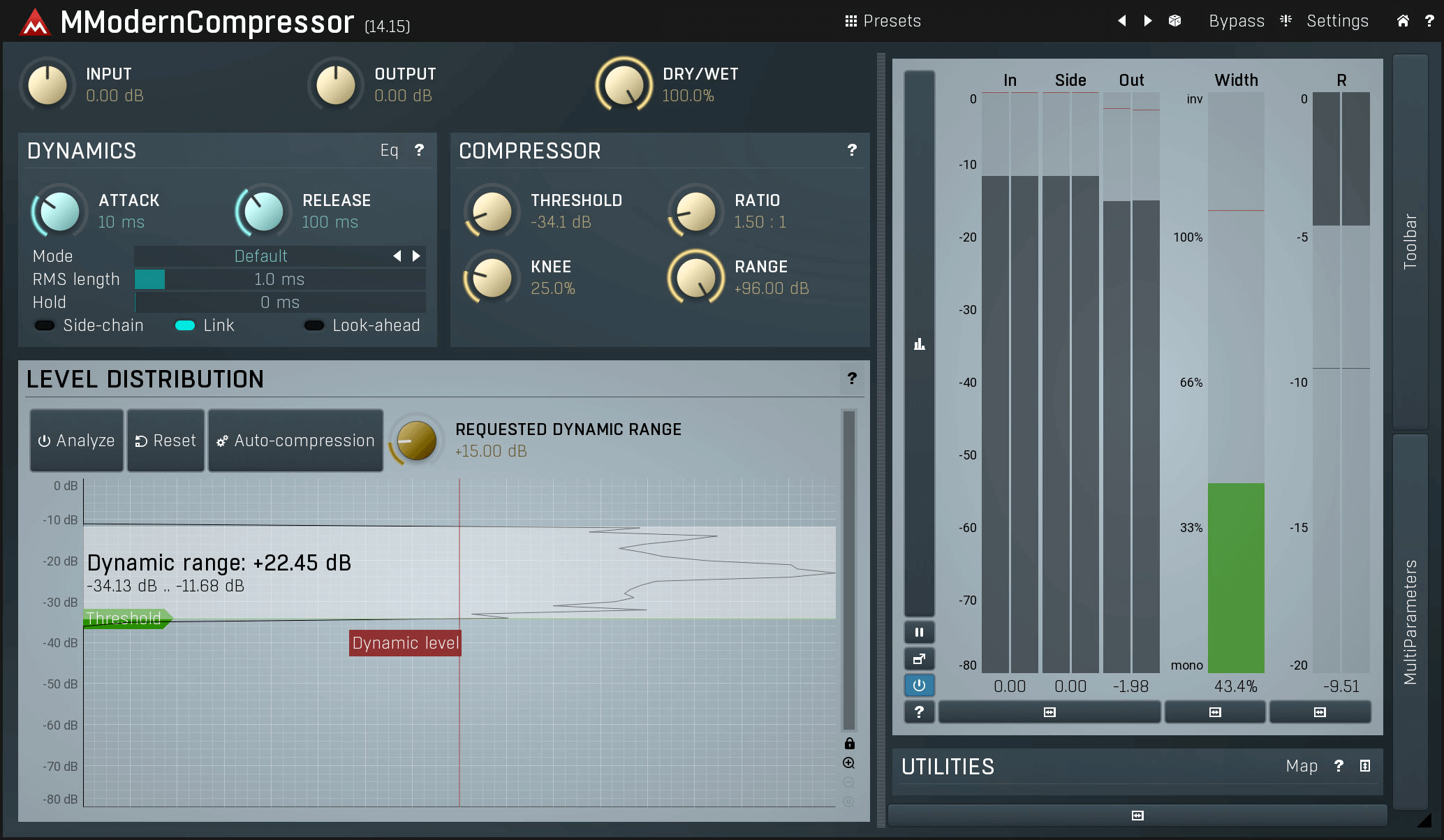Click the lock icon beside the graph

(849, 744)
